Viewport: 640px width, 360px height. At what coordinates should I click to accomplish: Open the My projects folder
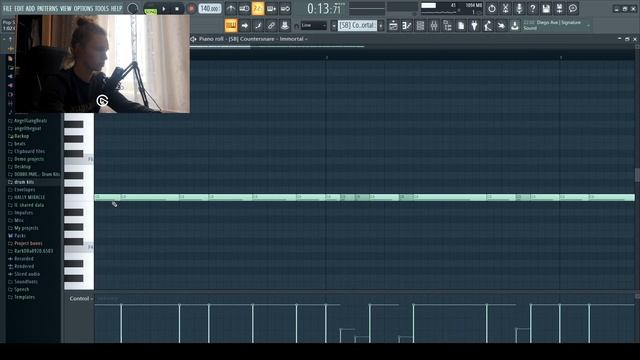click(26, 228)
